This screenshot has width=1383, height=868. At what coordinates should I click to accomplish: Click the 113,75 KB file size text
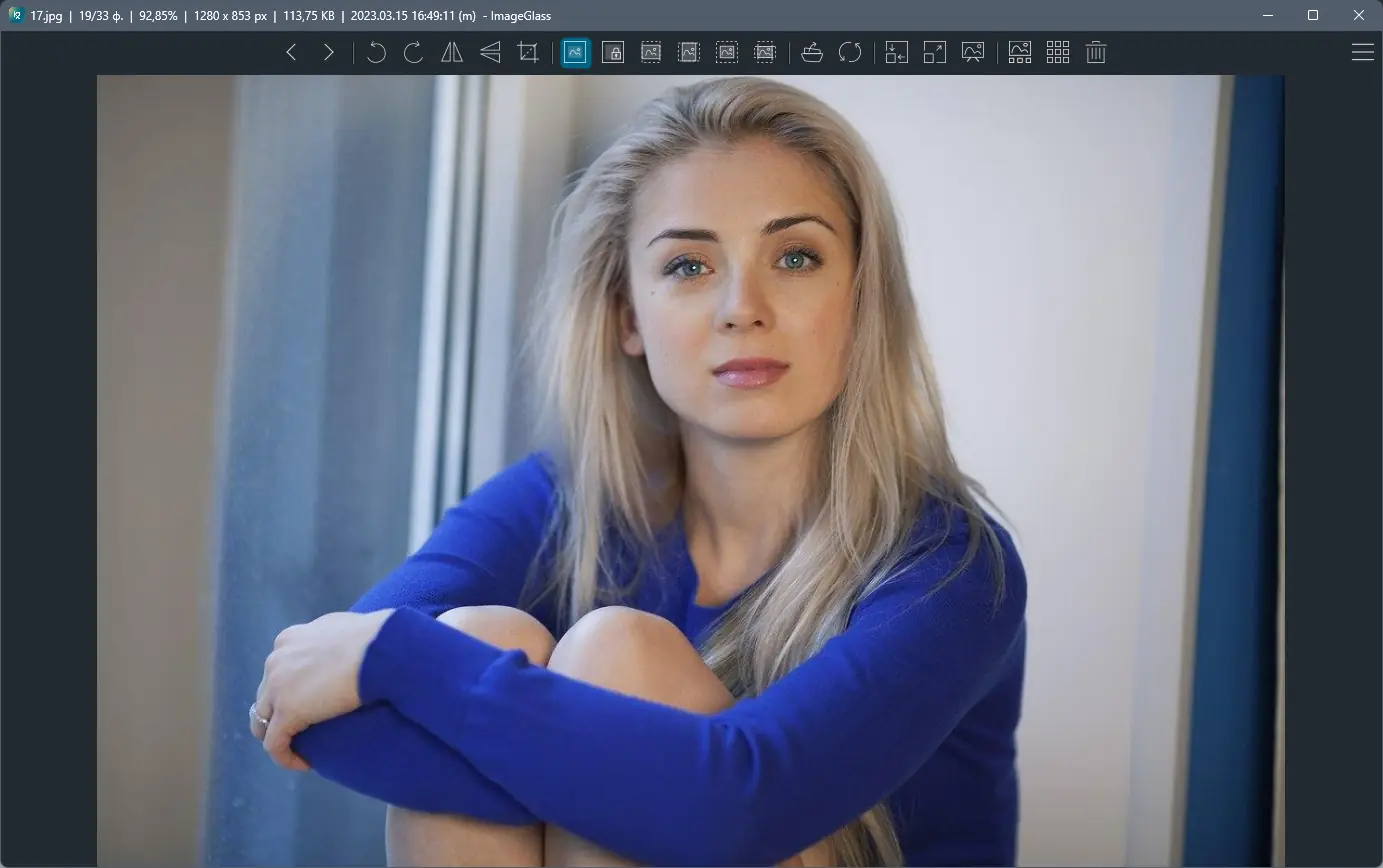tap(308, 16)
